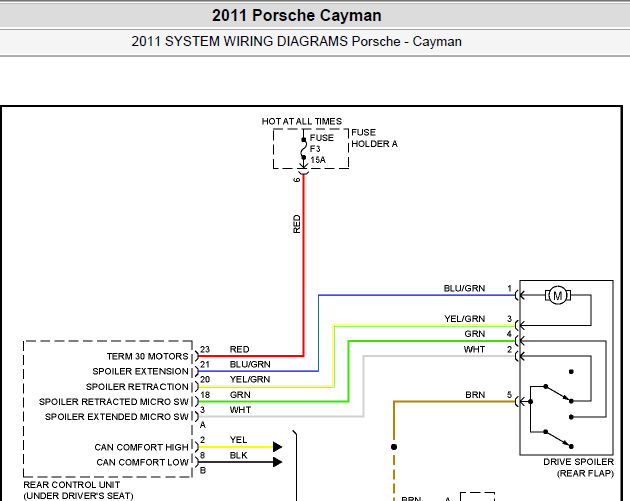Image resolution: width=630 pixels, height=501 pixels.
Task: Click connector B label on control unit
Action: coord(203,470)
